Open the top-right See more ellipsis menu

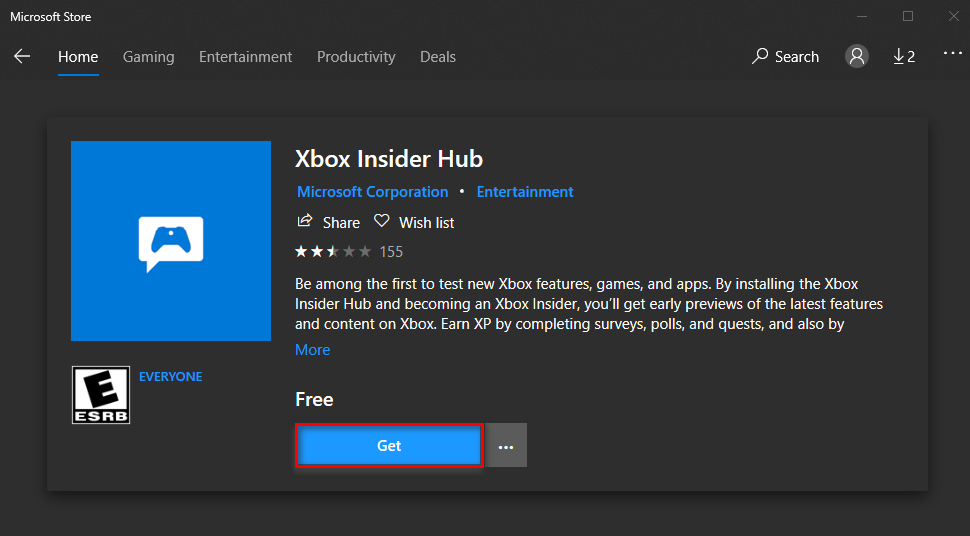tap(952, 55)
